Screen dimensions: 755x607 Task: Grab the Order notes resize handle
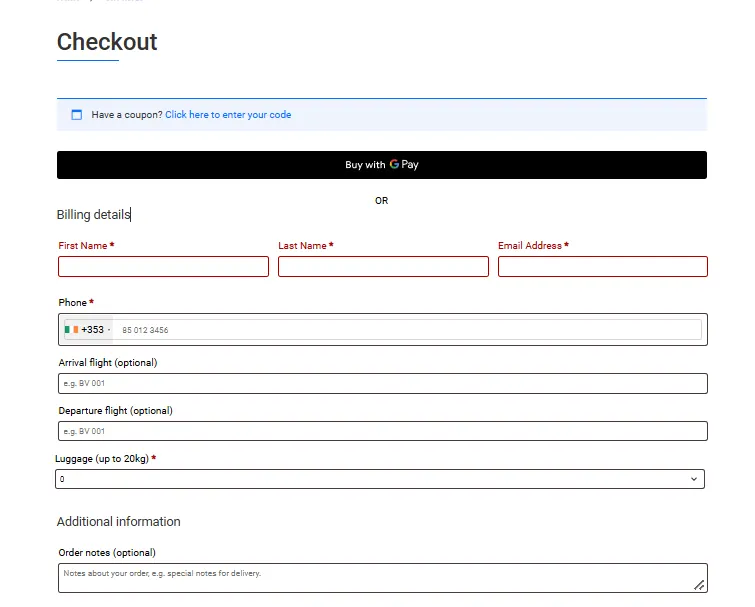point(699,585)
